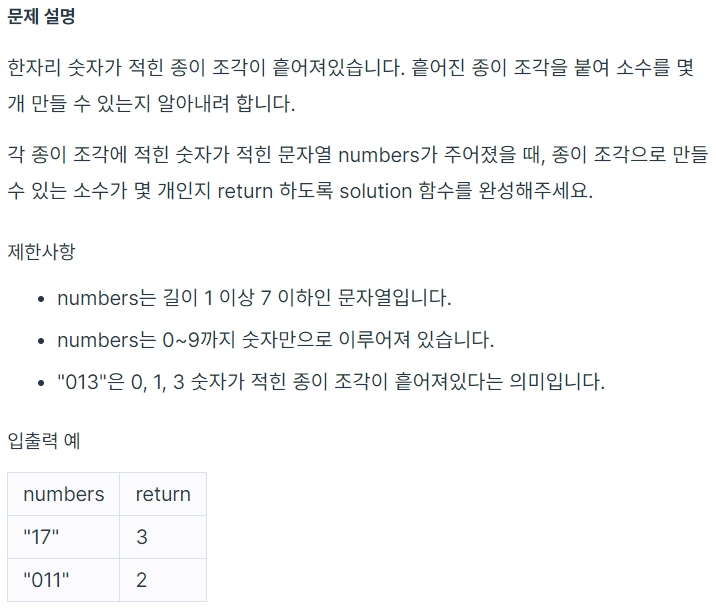Click the text 문자열입니다 in first bullet

[394, 298]
